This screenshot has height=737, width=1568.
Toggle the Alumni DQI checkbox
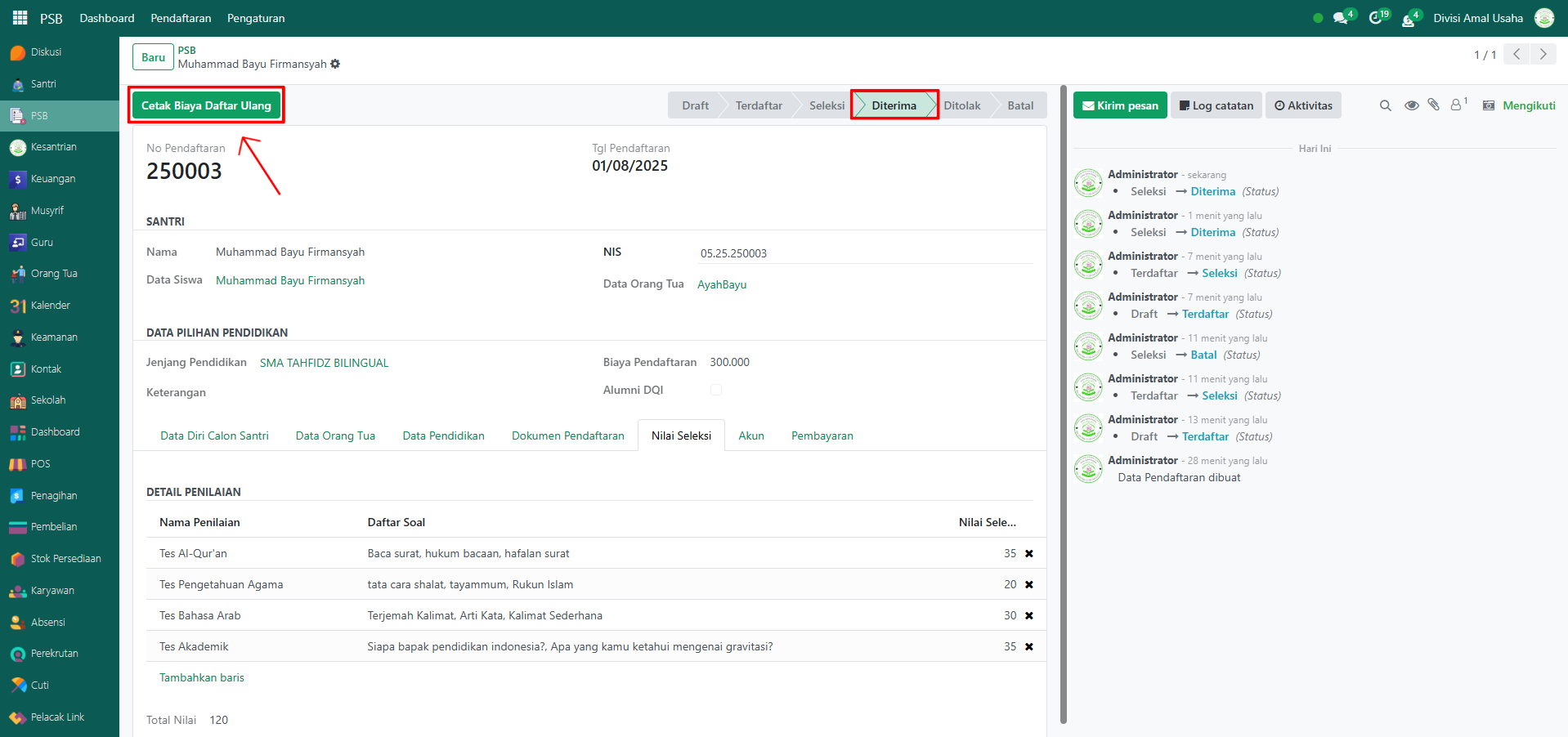click(x=716, y=391)
